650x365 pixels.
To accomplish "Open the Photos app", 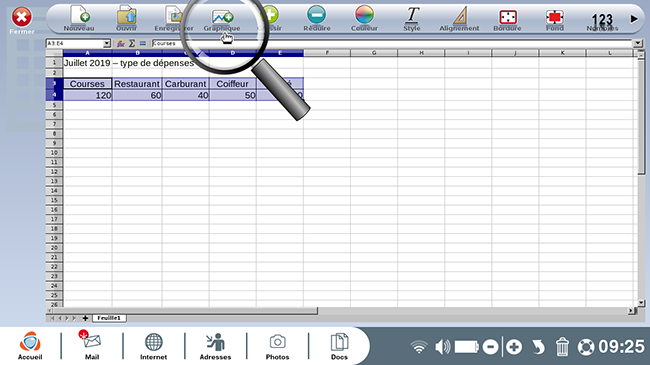I will coord(277,346).
